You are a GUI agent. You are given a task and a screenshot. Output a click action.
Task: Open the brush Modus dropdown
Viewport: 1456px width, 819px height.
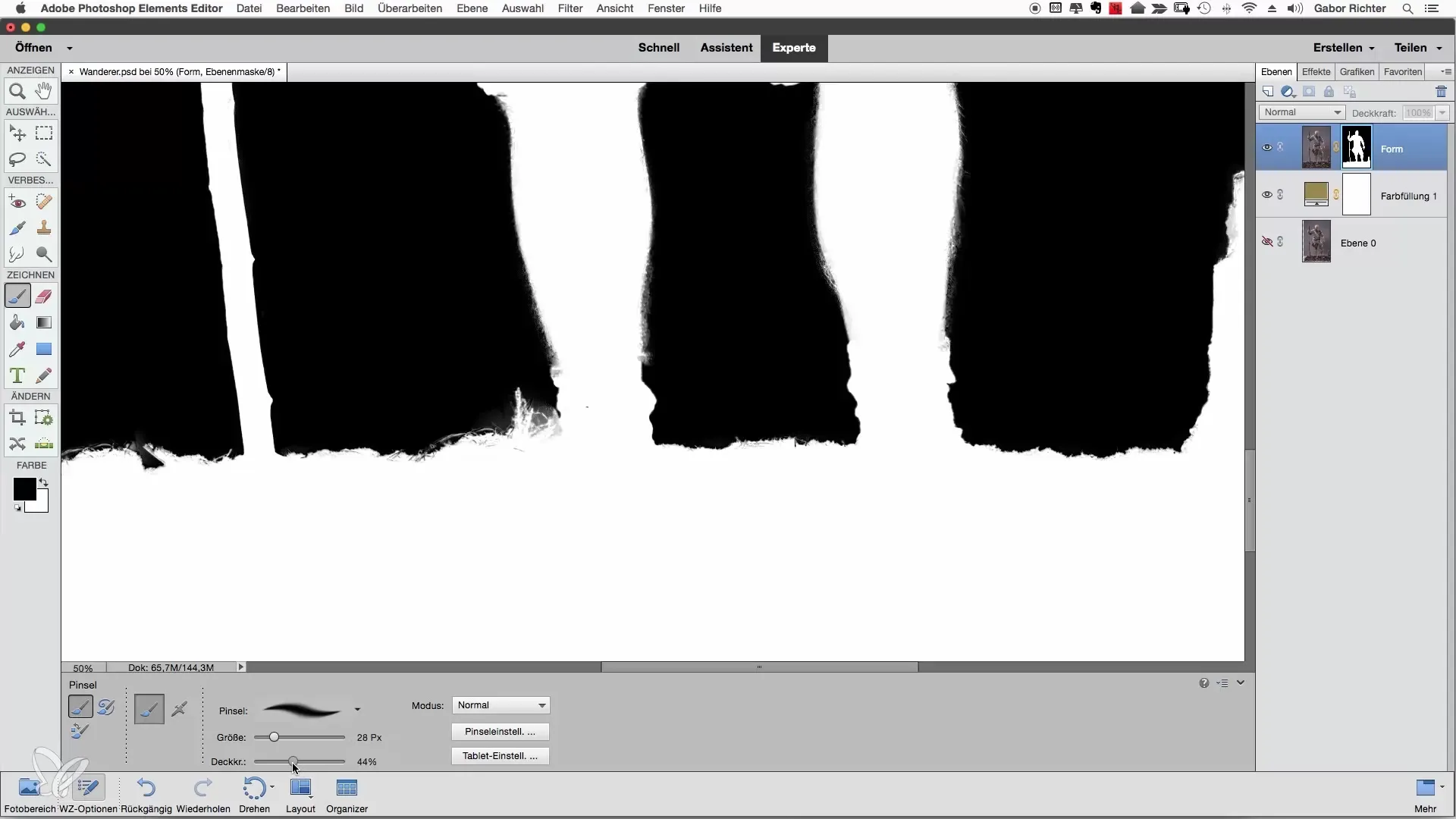tap(500, 705)
